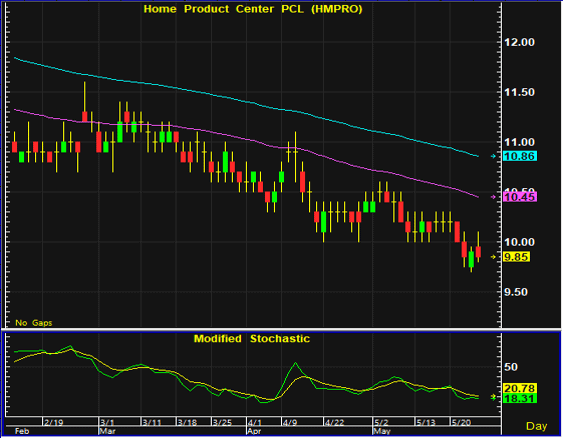This screenshot has width=563, height=438.
Task: Click the Modified Stochastic panel title
Action: (x=252, y=339)
